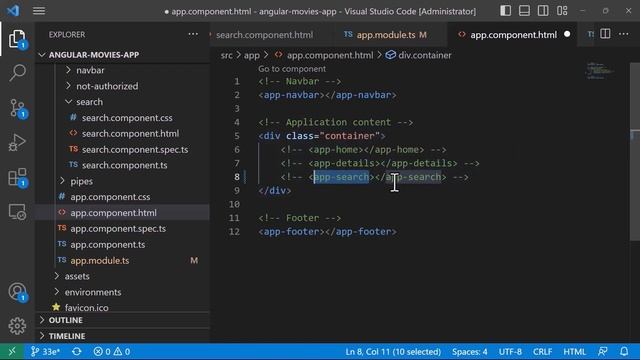
Task: Click the Go to component code lens
Action: coord(292,69)
